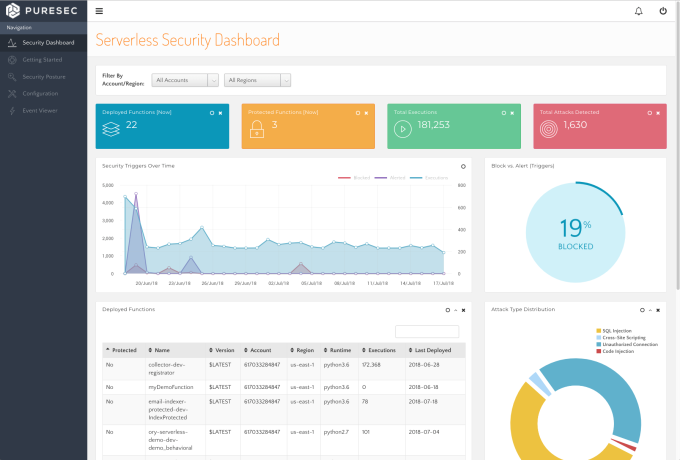This screenshot has height=460, width=680.
Task: Click the power logout icon
Action: (x=663, y=11)
